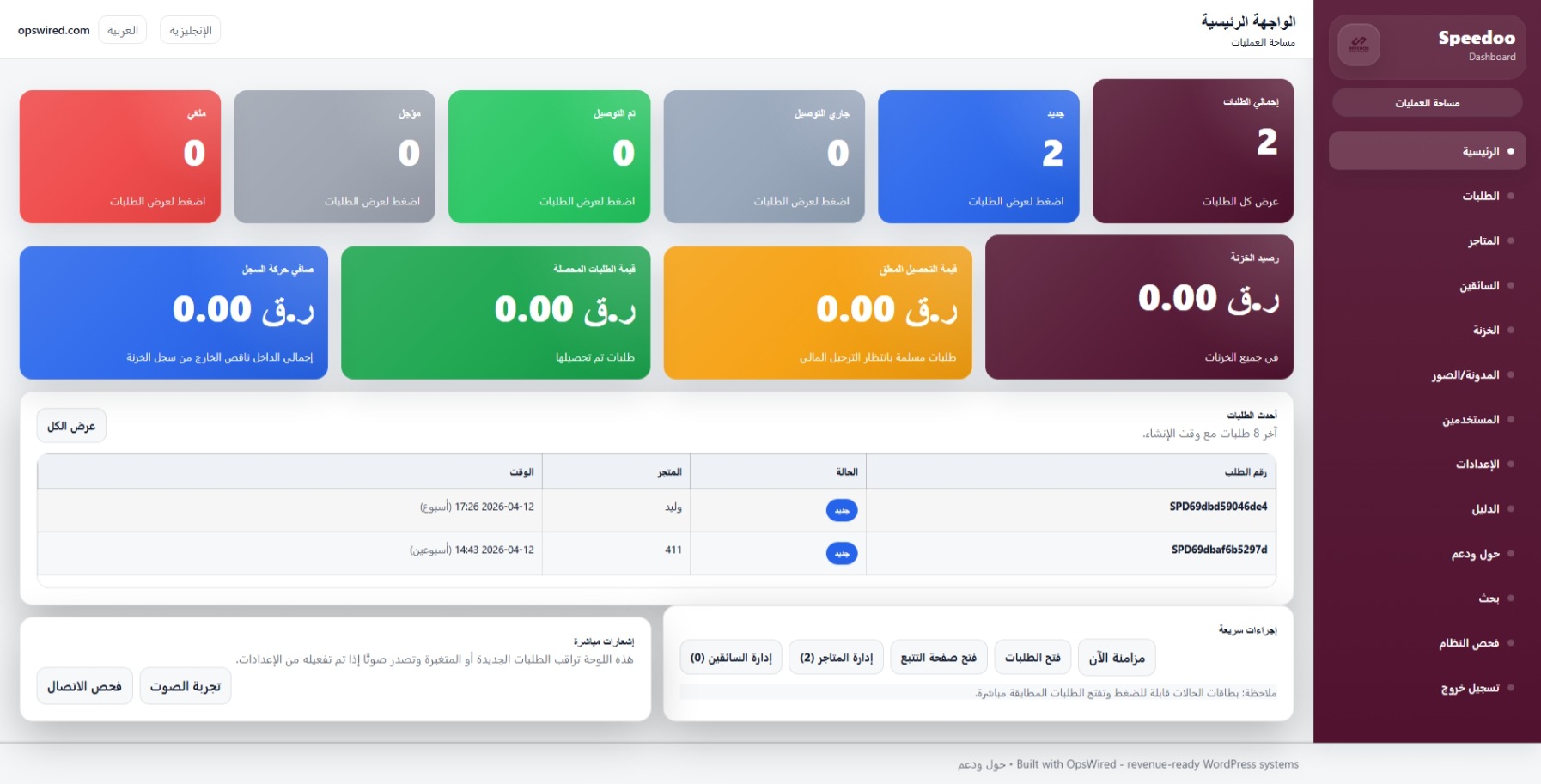Click فتح الطلبات quick action button
The height and width of the screenshot is (784, 1541).
pos(1032,658)
